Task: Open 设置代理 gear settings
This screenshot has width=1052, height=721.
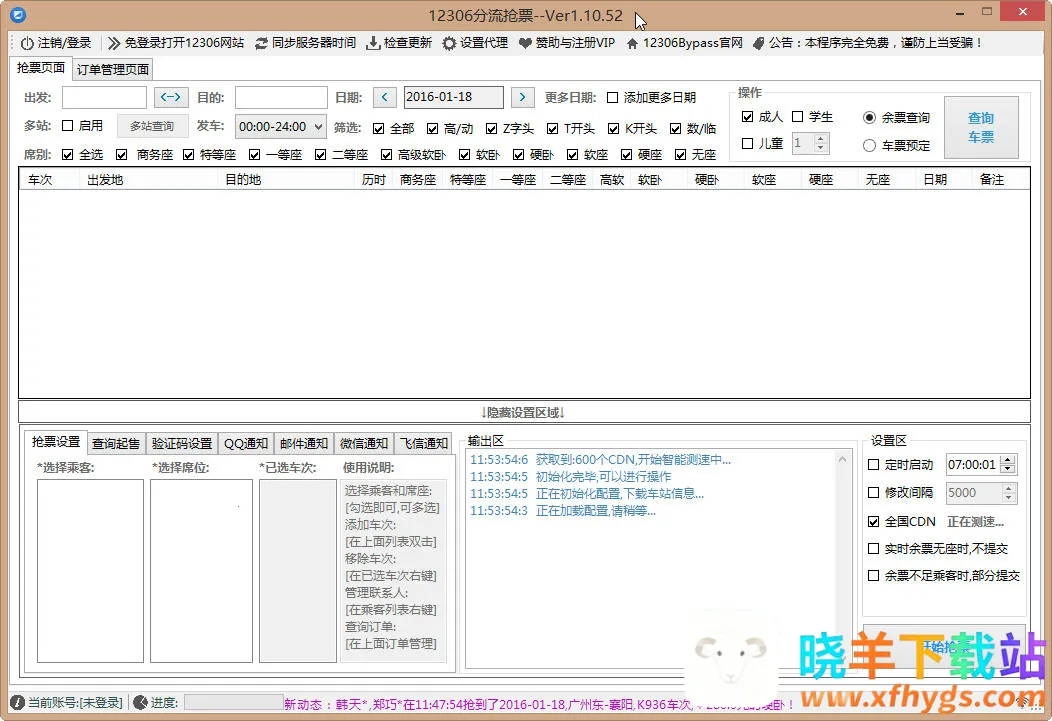Action: tap(450, 43)
